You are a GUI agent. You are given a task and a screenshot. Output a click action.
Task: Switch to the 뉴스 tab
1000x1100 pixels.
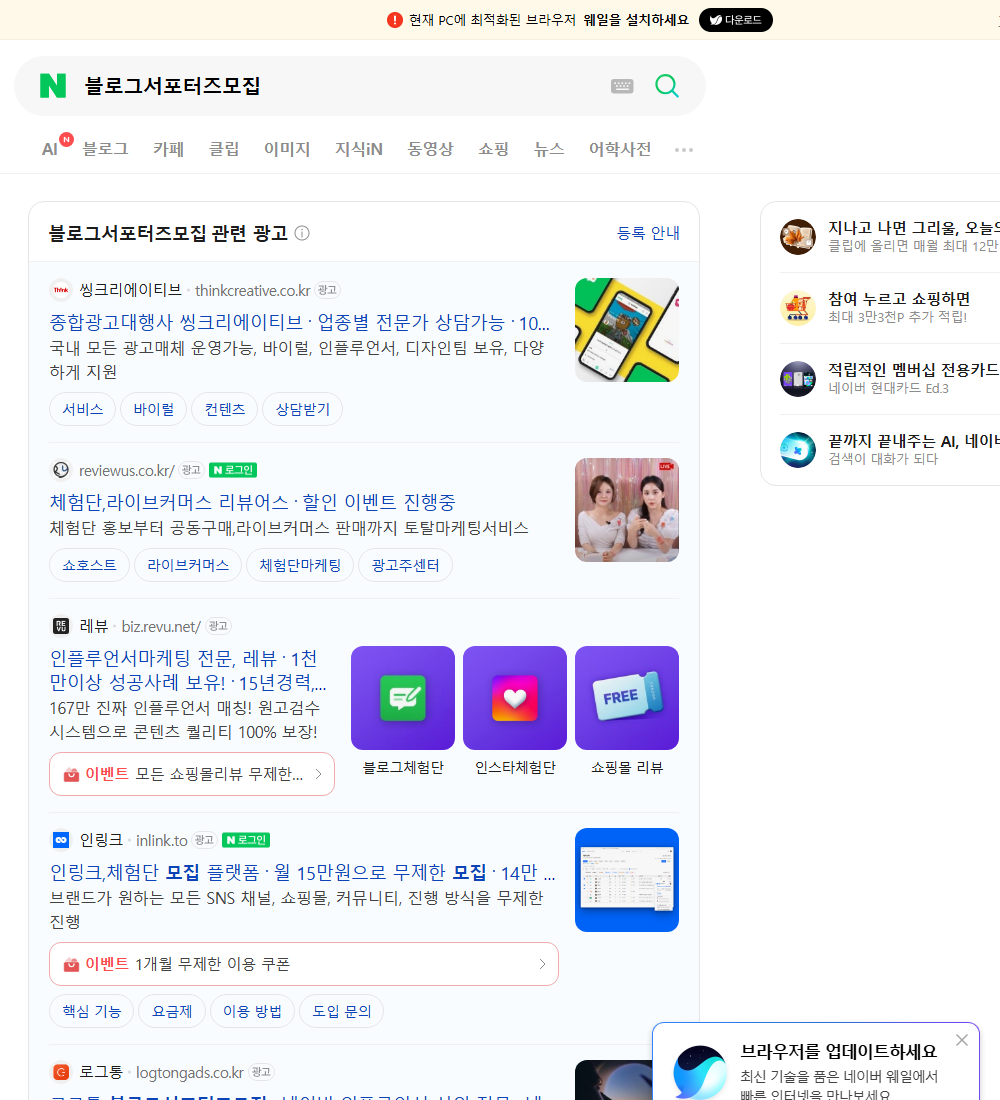(x=549, y=149)
